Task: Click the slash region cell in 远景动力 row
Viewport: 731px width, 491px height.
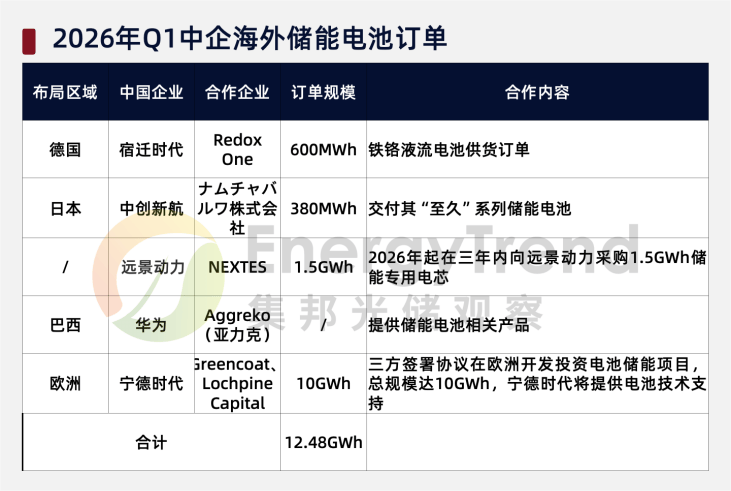Action: pos(65,267)
